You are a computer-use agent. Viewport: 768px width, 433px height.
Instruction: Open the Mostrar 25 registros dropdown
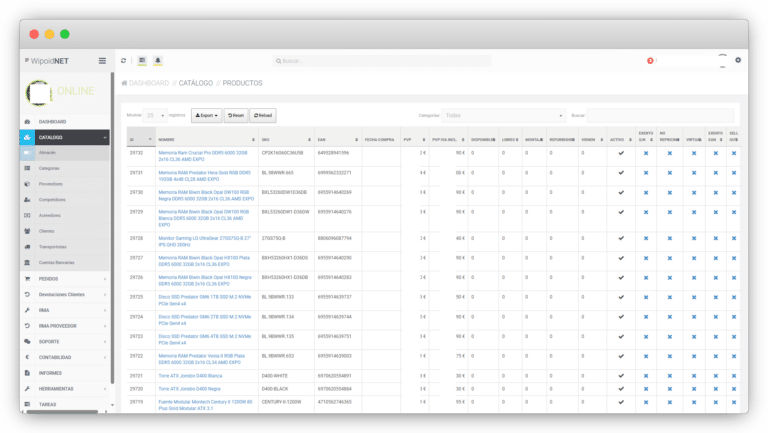tap(155, 116)
